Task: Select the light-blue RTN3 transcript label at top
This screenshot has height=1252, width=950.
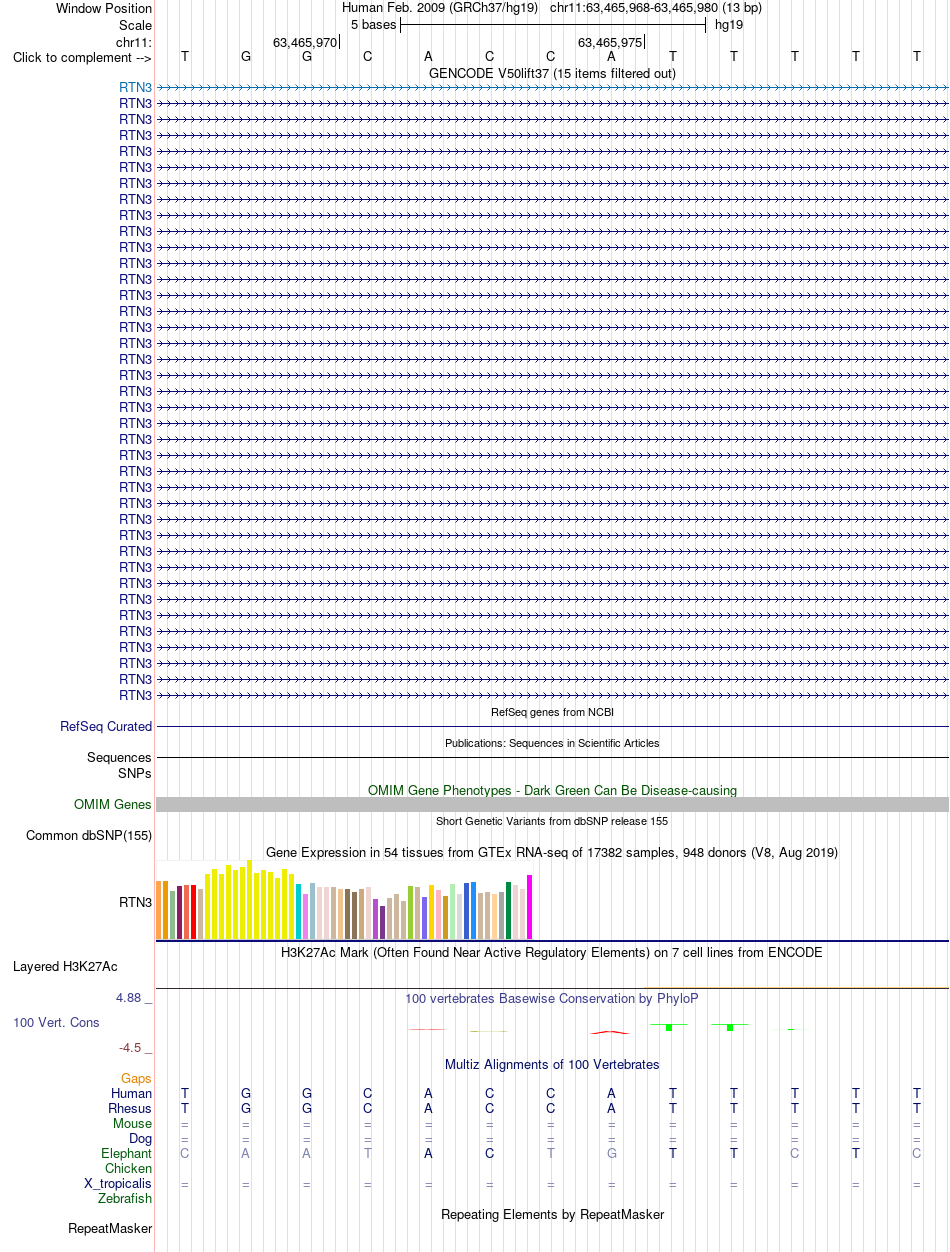Action: click(x=136, y=87)
